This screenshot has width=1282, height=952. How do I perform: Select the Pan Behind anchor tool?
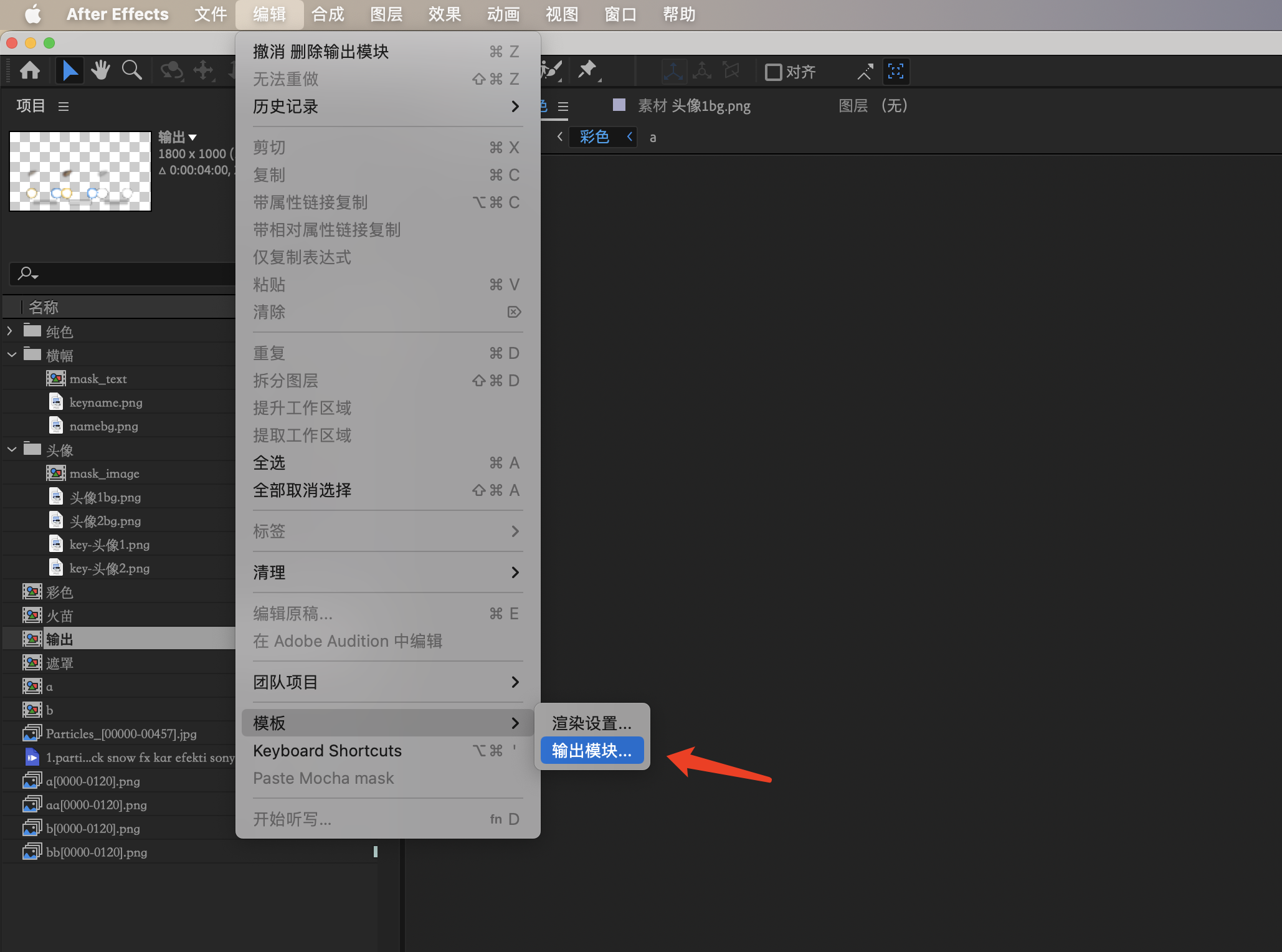click(x=203, y=71)
